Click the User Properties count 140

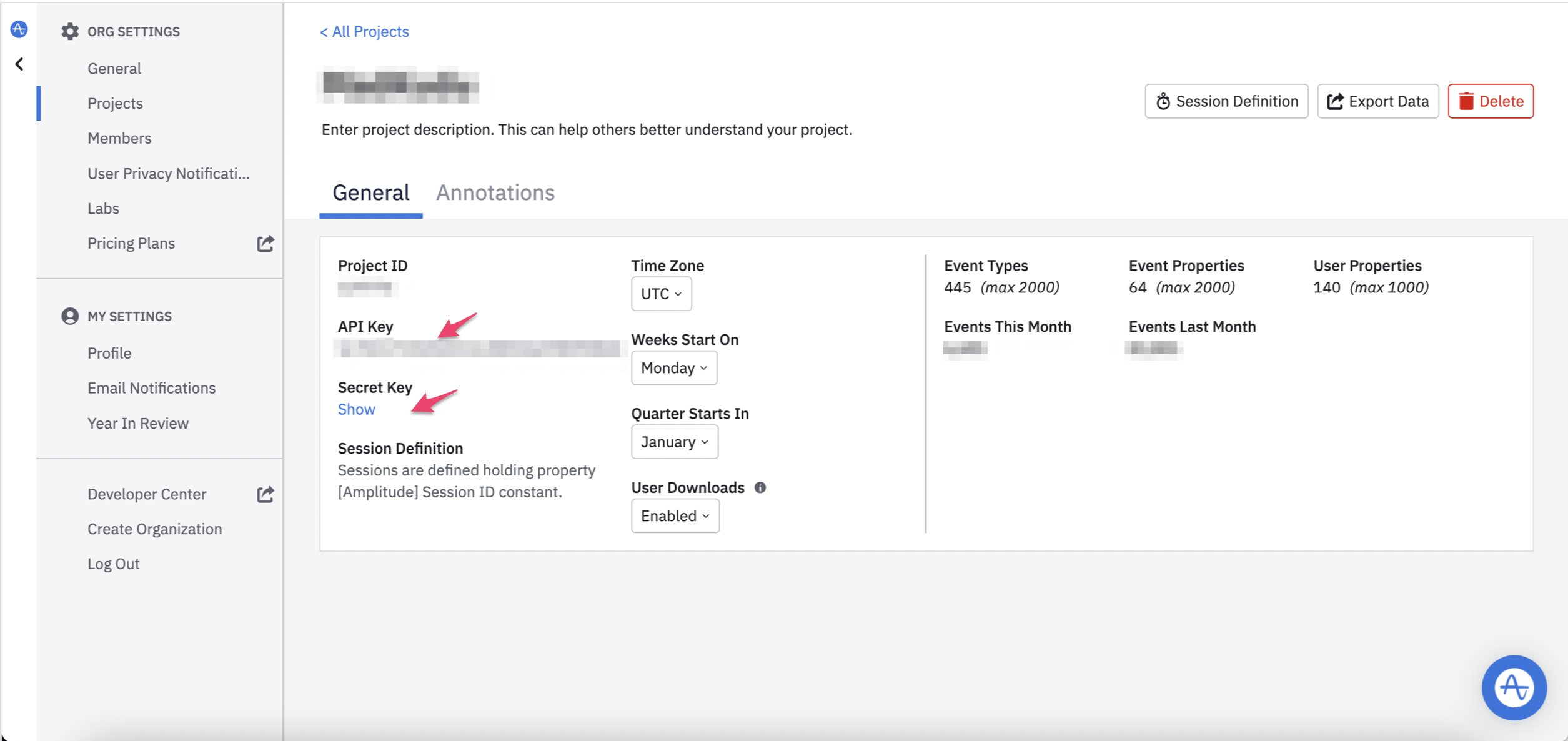tap(1327, 287)
